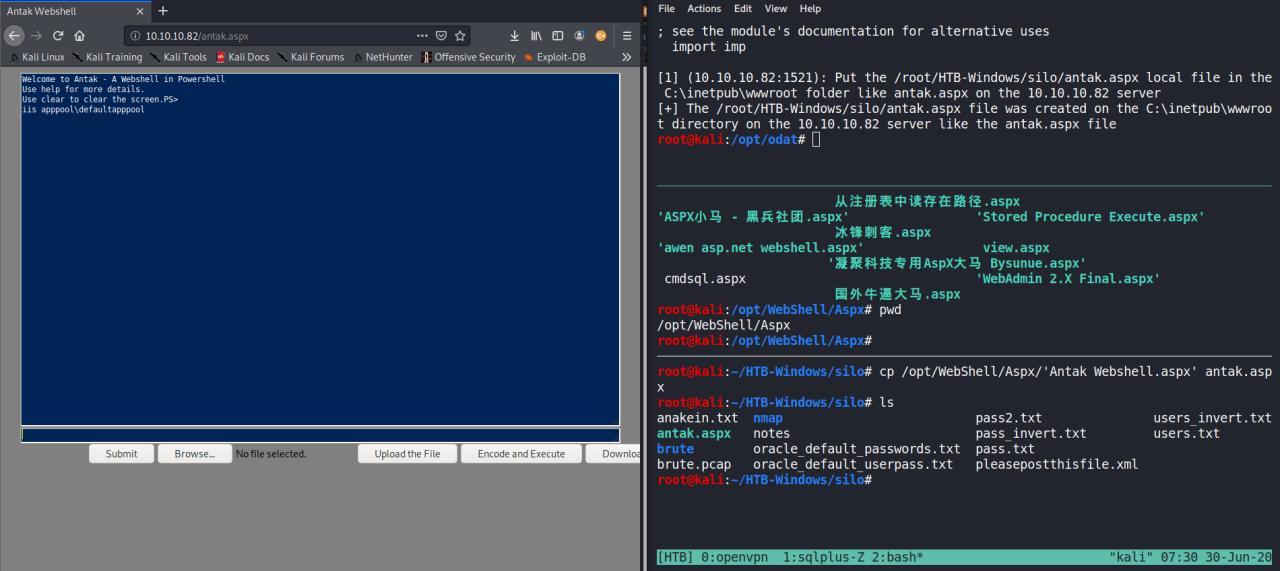Open a new browser tab

[x=163, y=11]
